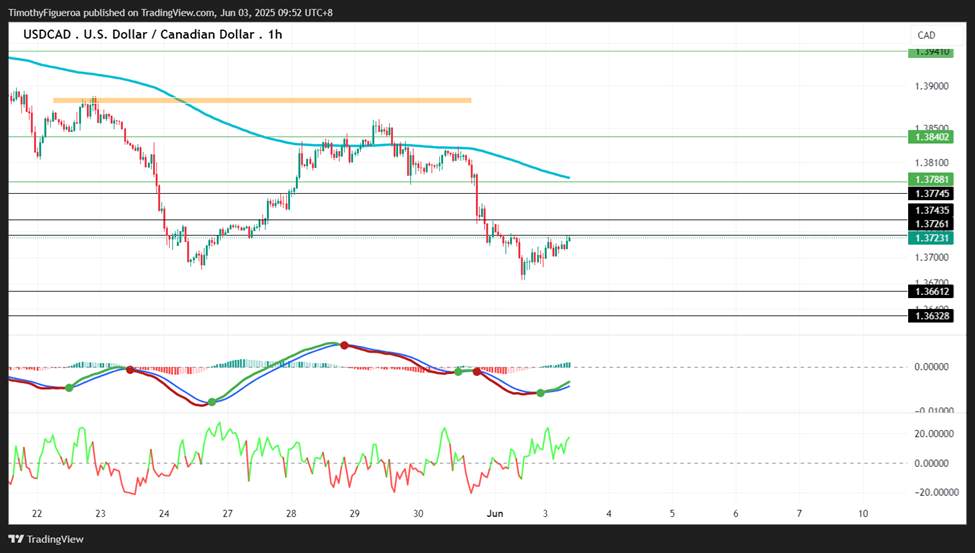Click the 1.37435 price label
Image resolution: width=975 pixels, height=553 pixels.
click(x=930, y=211)
